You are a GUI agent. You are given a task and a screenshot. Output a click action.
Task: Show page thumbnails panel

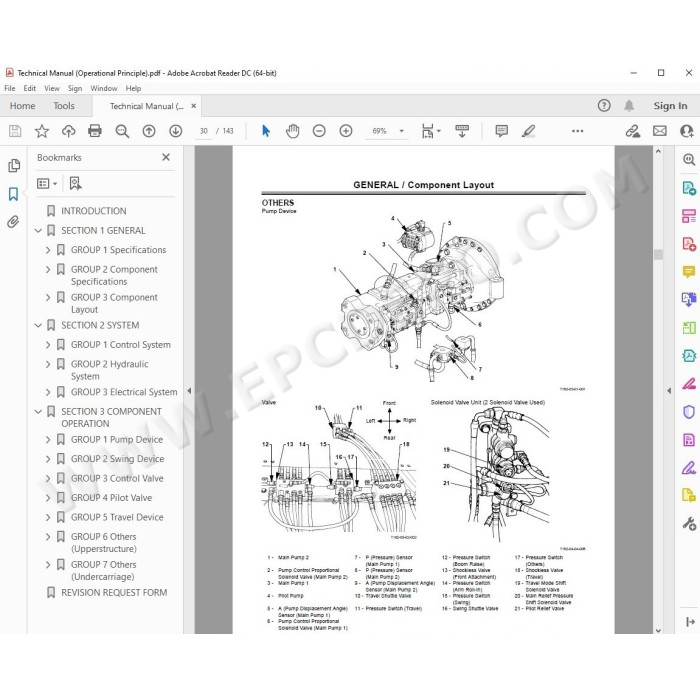coord(14,166)
